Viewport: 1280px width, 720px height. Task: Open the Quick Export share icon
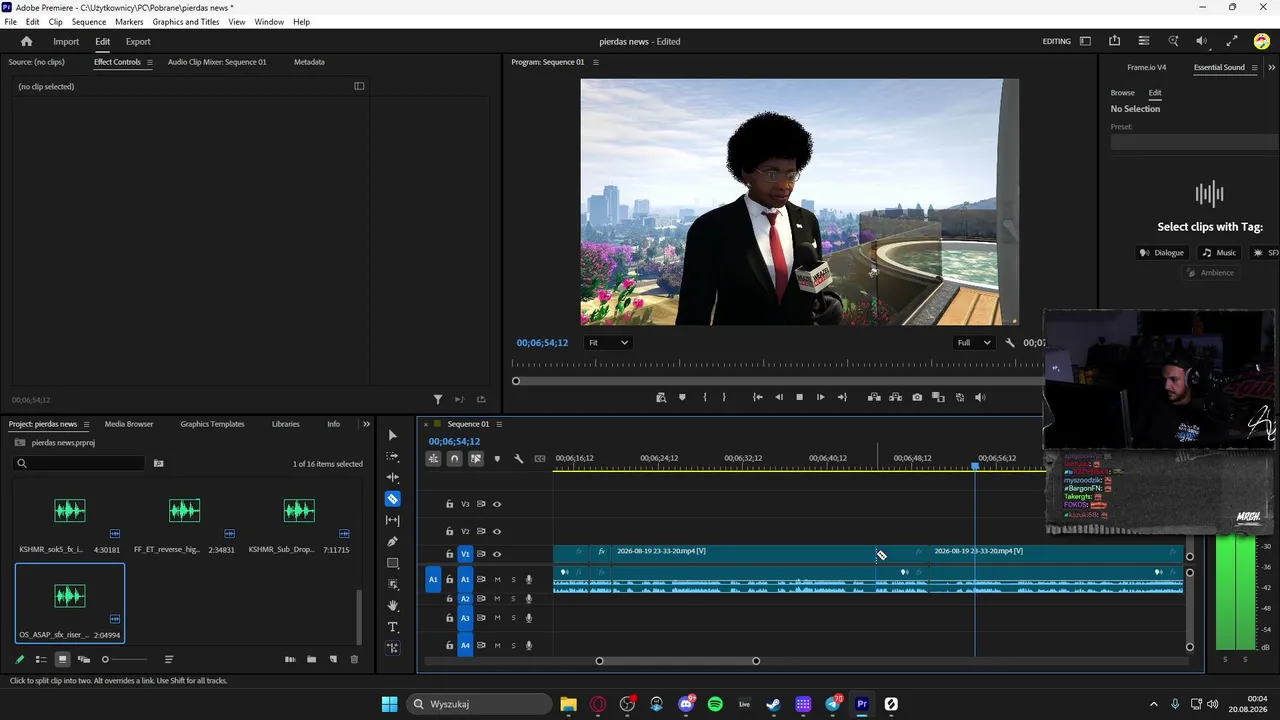(1114, 41)
